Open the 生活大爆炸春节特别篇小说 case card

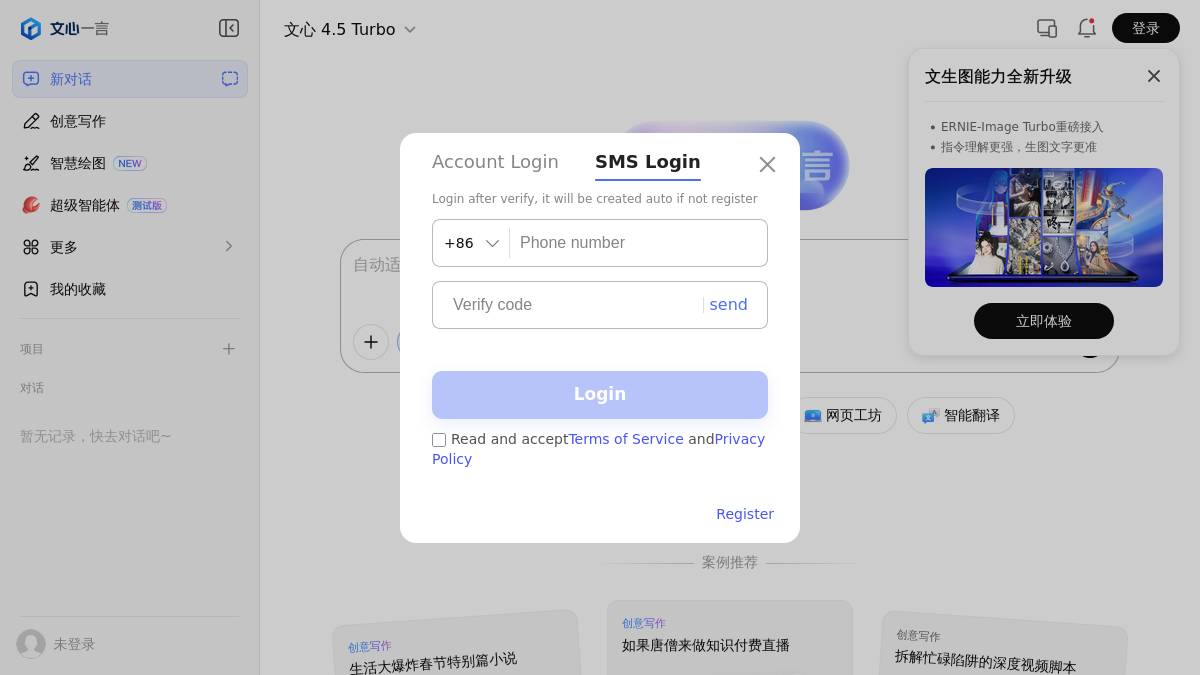[457, 645]
